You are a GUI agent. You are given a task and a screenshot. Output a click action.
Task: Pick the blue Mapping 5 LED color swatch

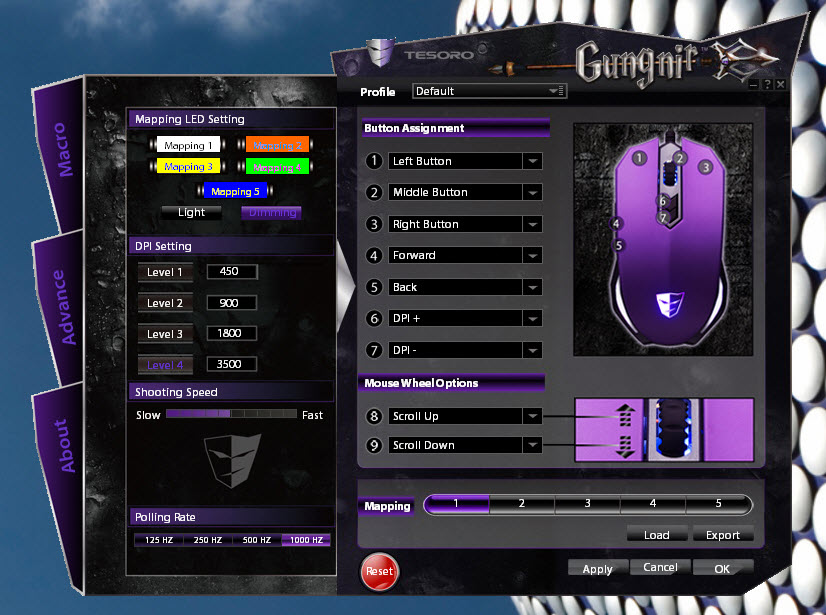coord(235,191)
